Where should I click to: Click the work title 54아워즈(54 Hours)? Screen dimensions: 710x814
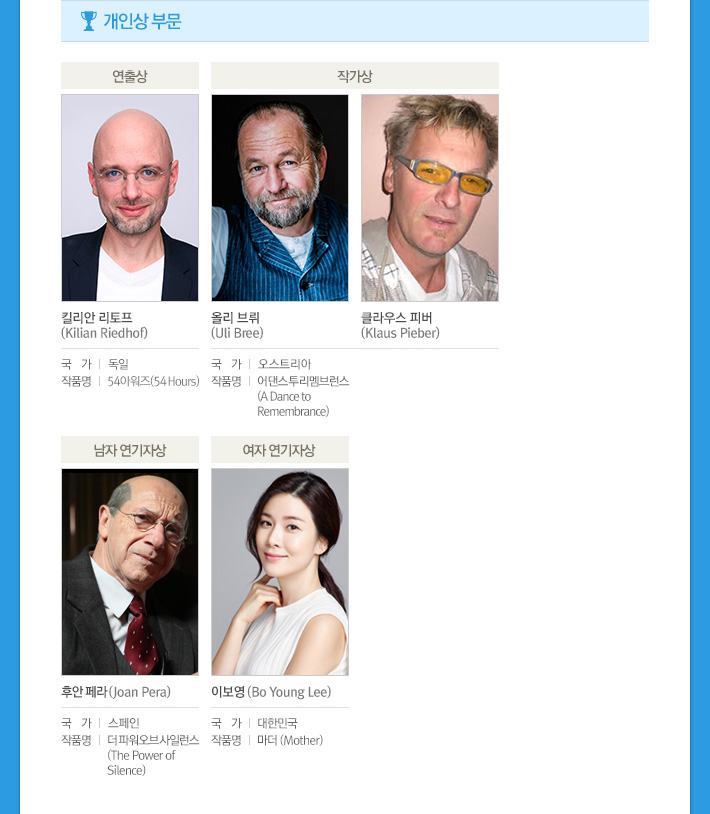point(153,381)
